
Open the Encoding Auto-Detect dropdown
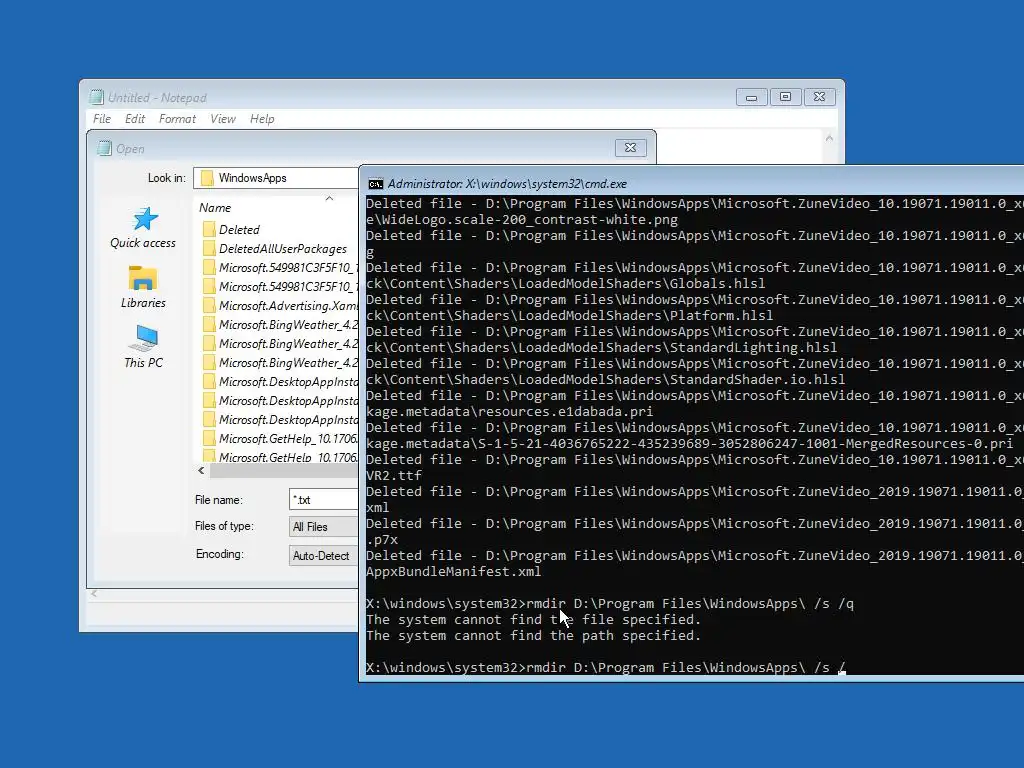pos(324,555)
